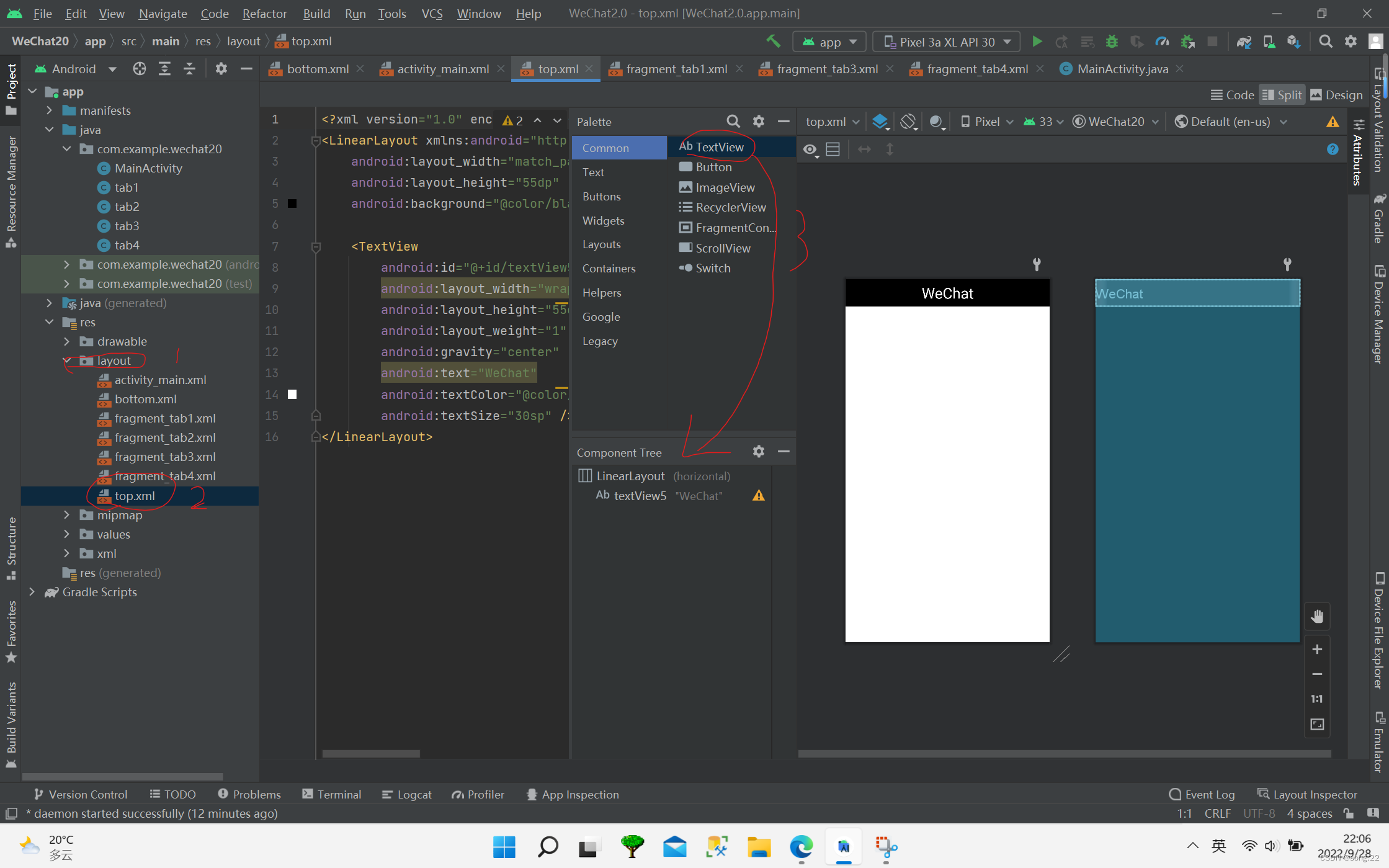
Task: Open the Problems tool window
Action: 249,794
